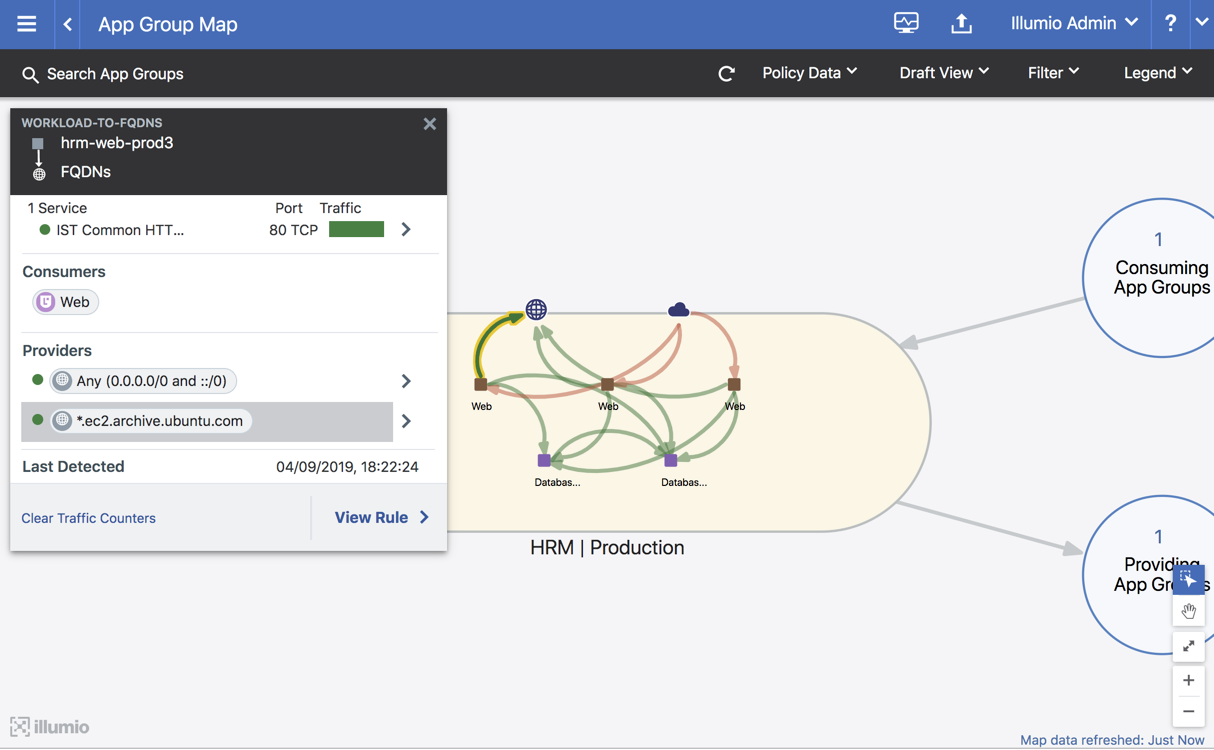Screen dimensions: 1214x750
Task: Fit map to screen with expand icon
Action: coord(1188,646)
